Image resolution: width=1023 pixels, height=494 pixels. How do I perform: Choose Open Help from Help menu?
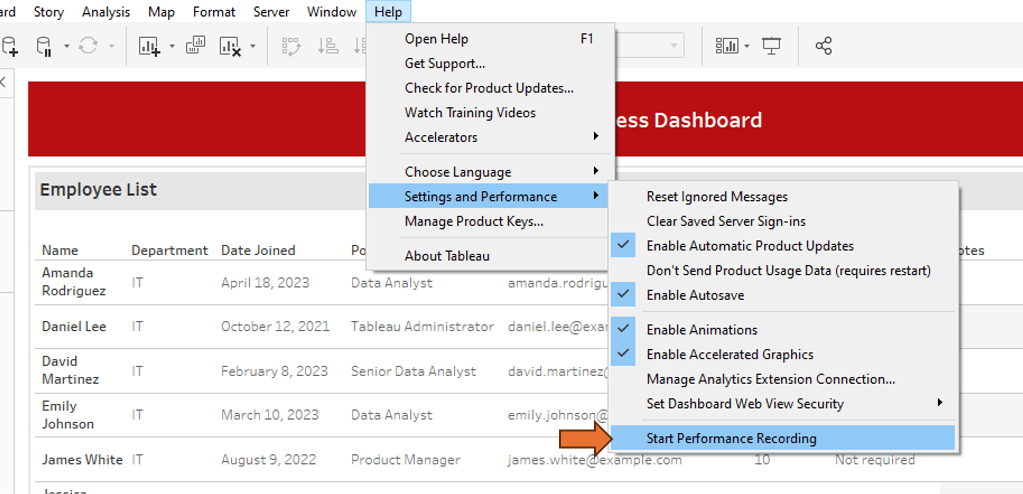coord(490,39)
